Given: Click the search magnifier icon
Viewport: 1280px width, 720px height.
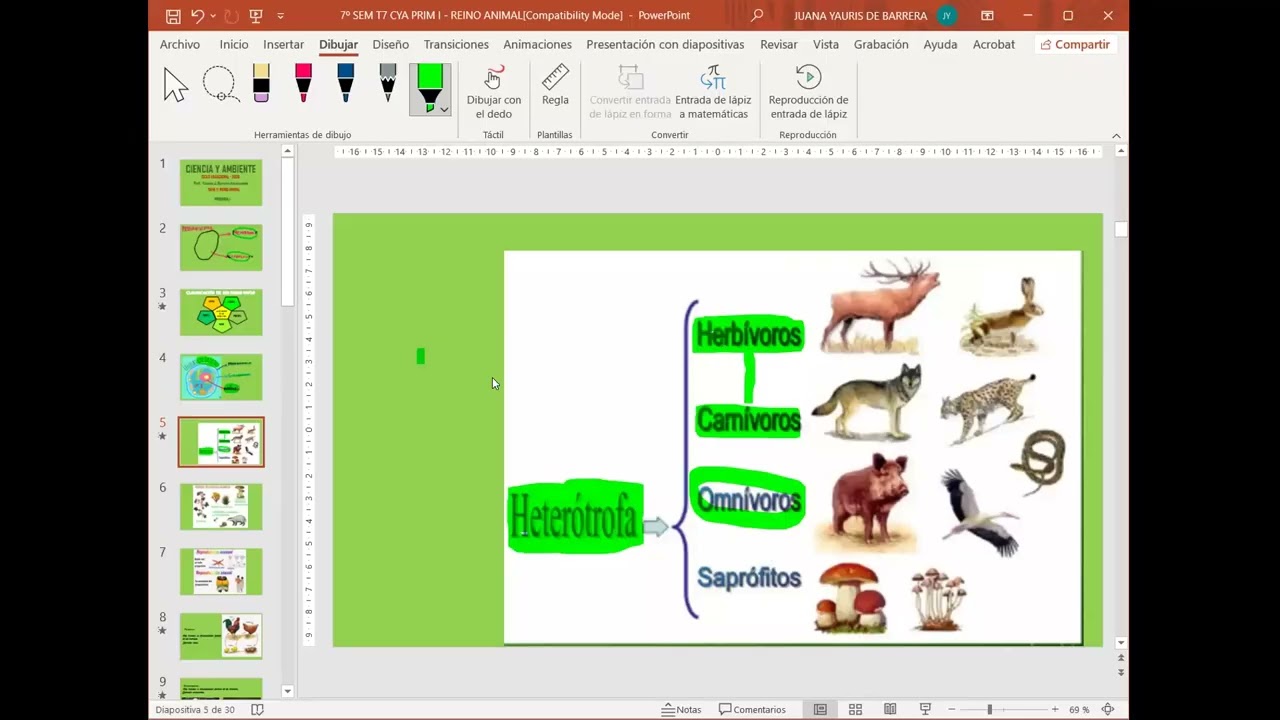Looking at the screenshot, I should point(757,15).
